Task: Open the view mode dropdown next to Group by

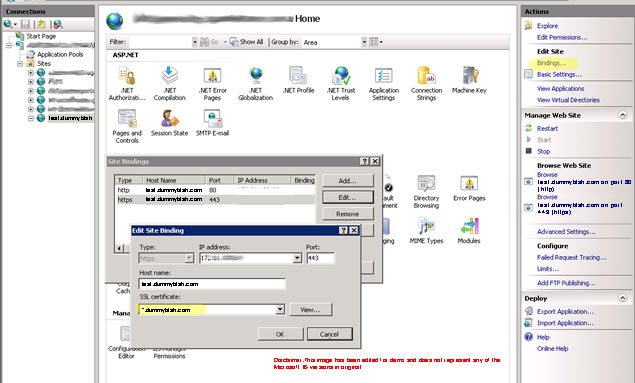Action: 376,42
